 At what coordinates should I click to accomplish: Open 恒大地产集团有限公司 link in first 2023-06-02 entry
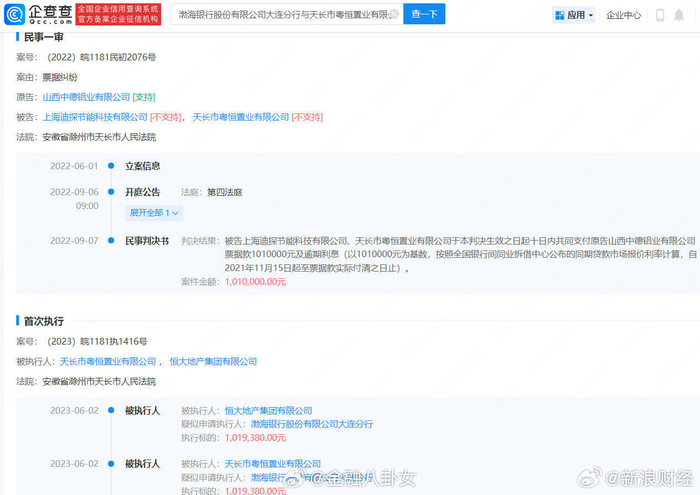click(268, 411)
